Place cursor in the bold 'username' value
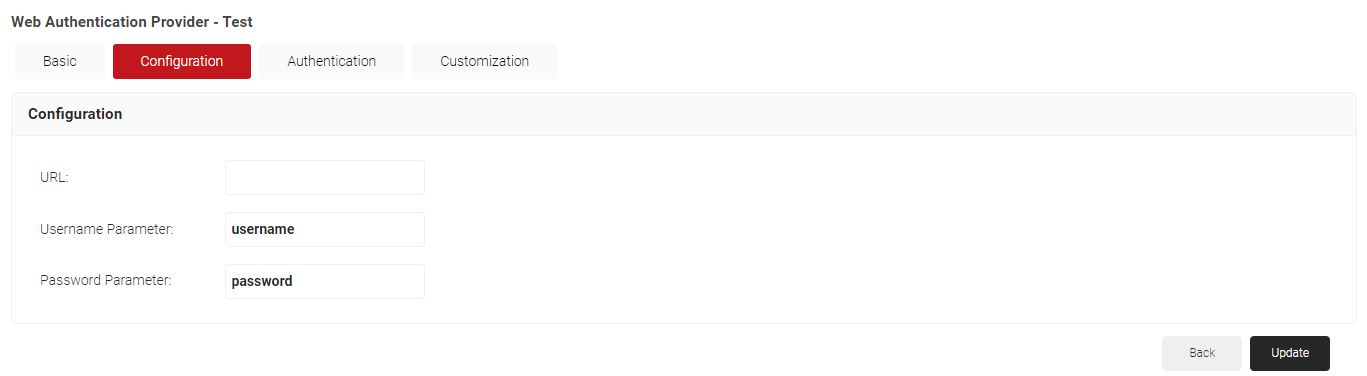Screen dimensions: 1367x376 click(x=263, y=229)
